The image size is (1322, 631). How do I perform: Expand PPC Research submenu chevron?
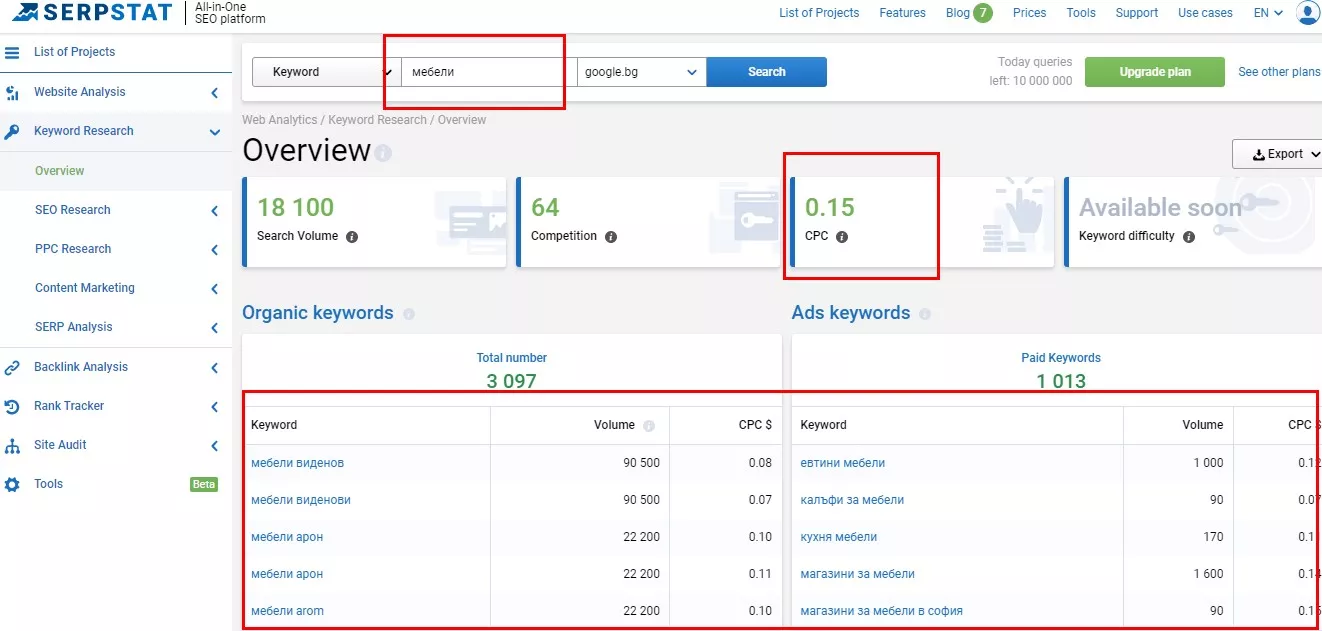[x=214, y=249]
